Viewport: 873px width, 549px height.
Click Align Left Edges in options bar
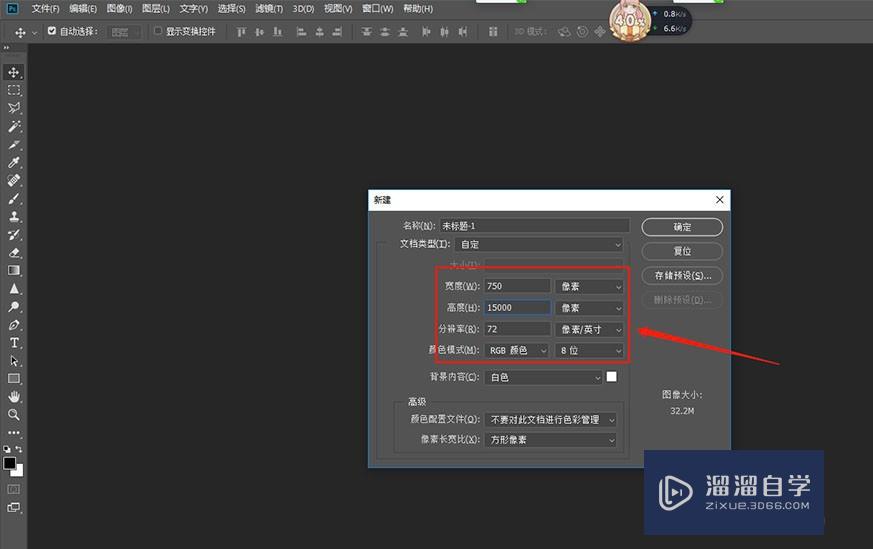[x=301, y=32]
